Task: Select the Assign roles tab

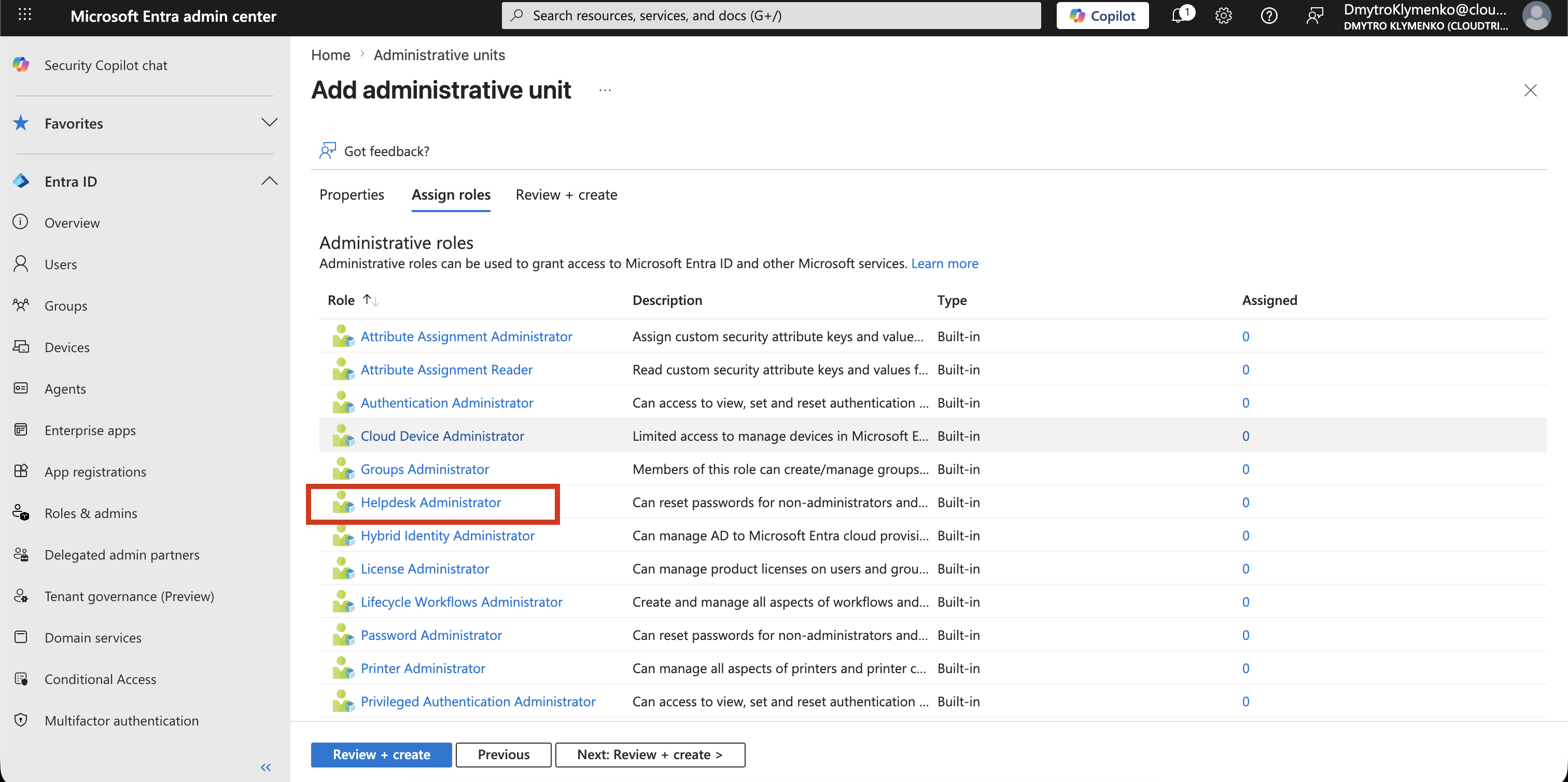Action: [x=451, y=195]
